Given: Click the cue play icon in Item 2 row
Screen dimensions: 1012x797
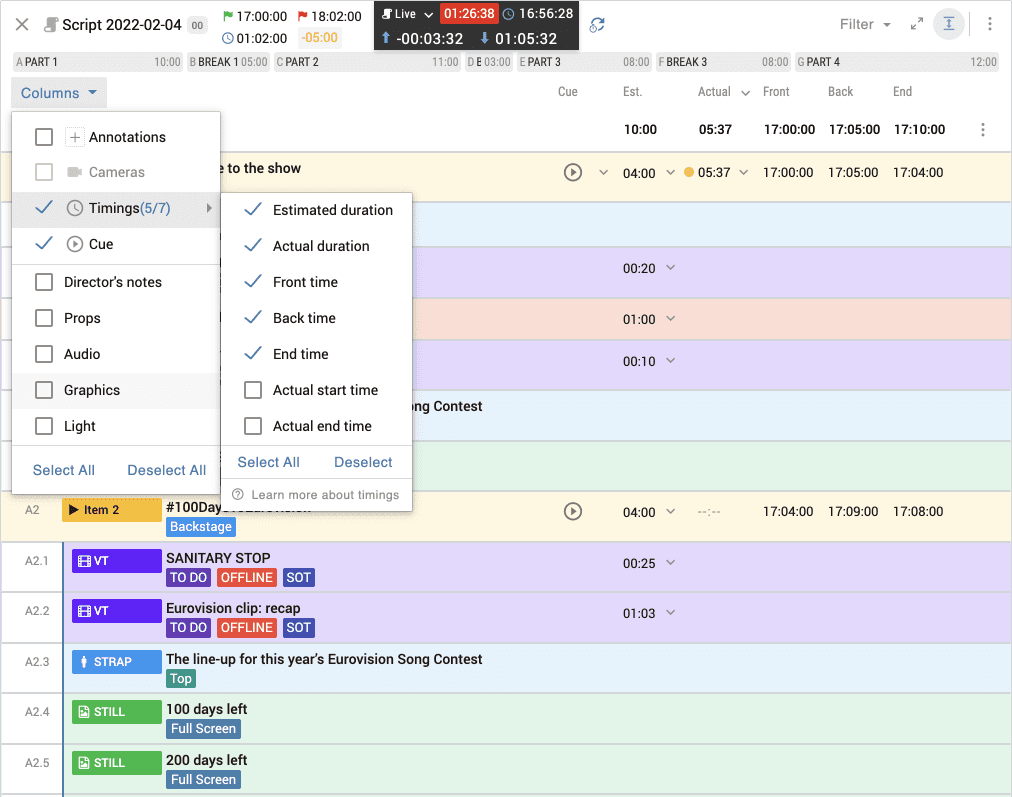Looking at the screenshot, I should (x=572, y=511).
